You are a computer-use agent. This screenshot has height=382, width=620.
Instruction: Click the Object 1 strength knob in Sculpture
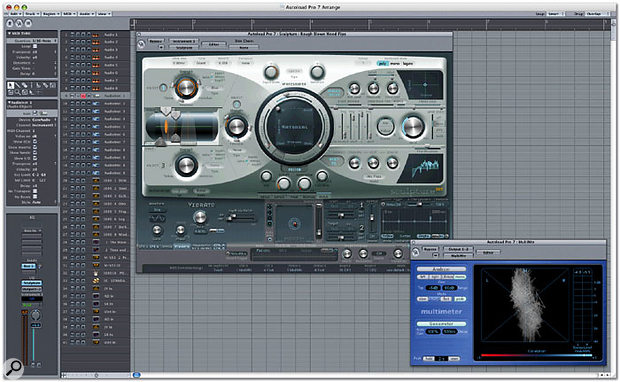tap(186, 87)
